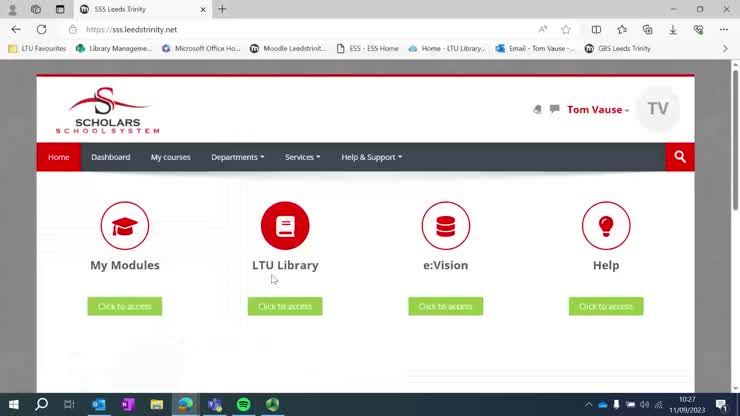Show hidden system tray icons

(588, 405)
